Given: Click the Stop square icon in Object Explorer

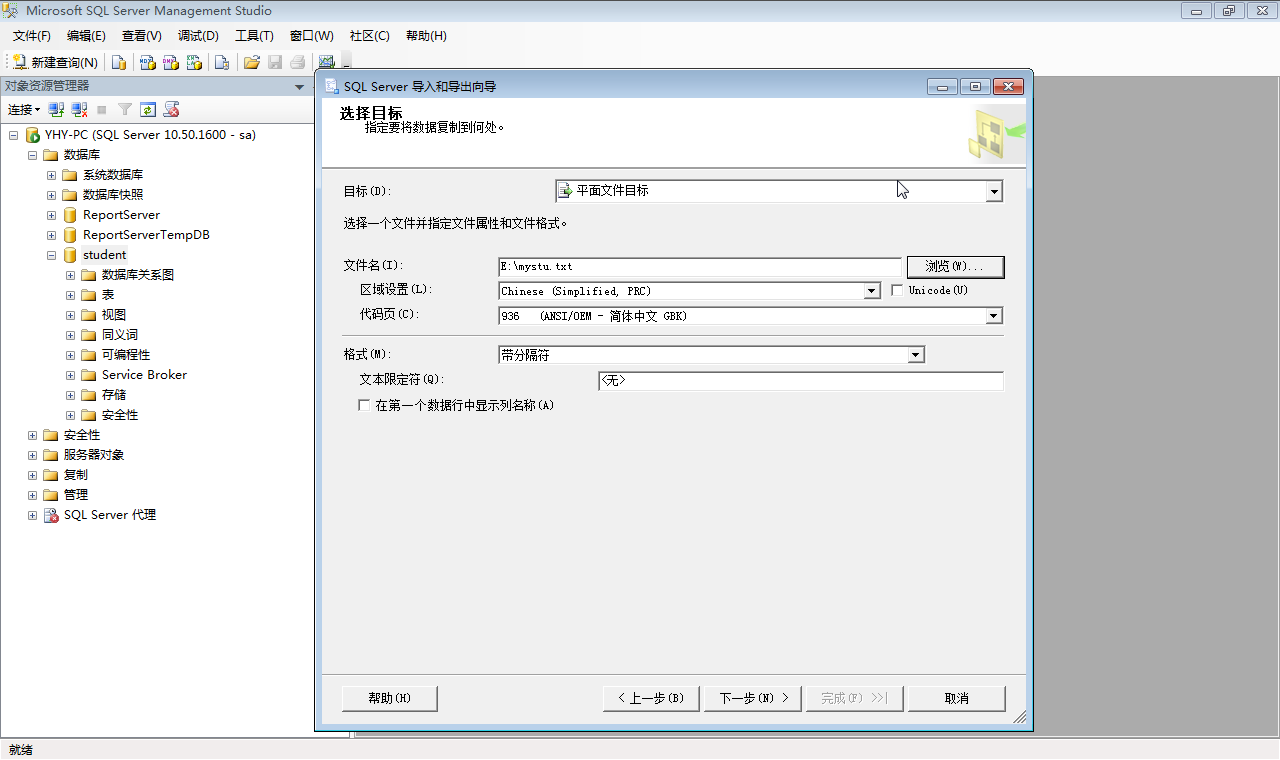Looking at the screenshot, I should [102, 110].
